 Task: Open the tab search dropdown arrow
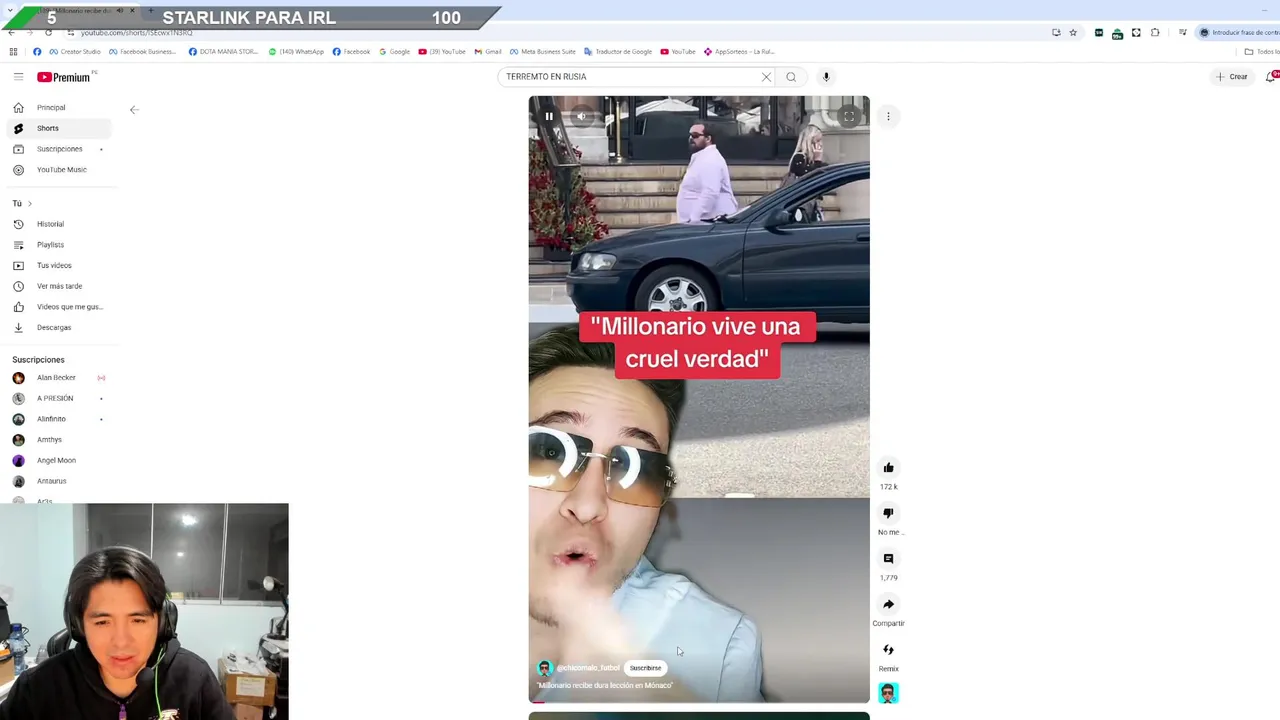point(11,10)
